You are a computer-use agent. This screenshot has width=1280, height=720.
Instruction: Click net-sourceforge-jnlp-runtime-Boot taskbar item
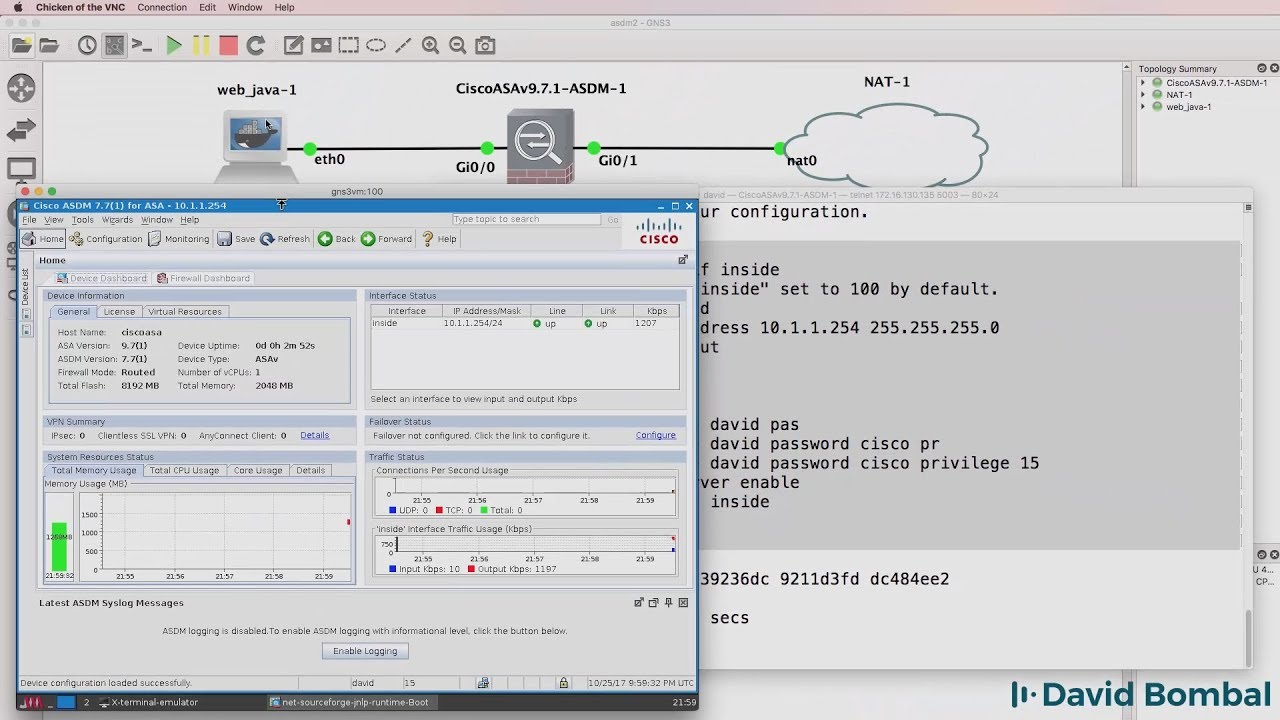[350, 702]
